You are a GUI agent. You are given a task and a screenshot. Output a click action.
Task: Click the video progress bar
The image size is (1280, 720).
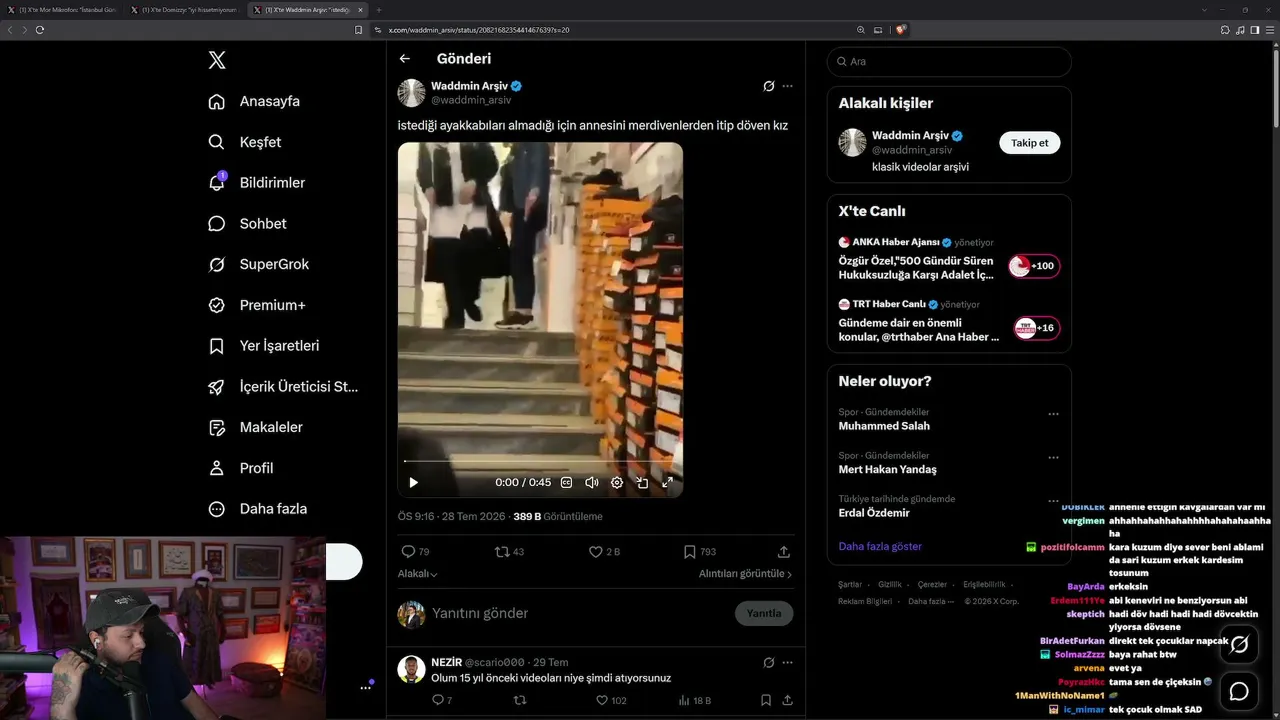click(x=540, y=461)
